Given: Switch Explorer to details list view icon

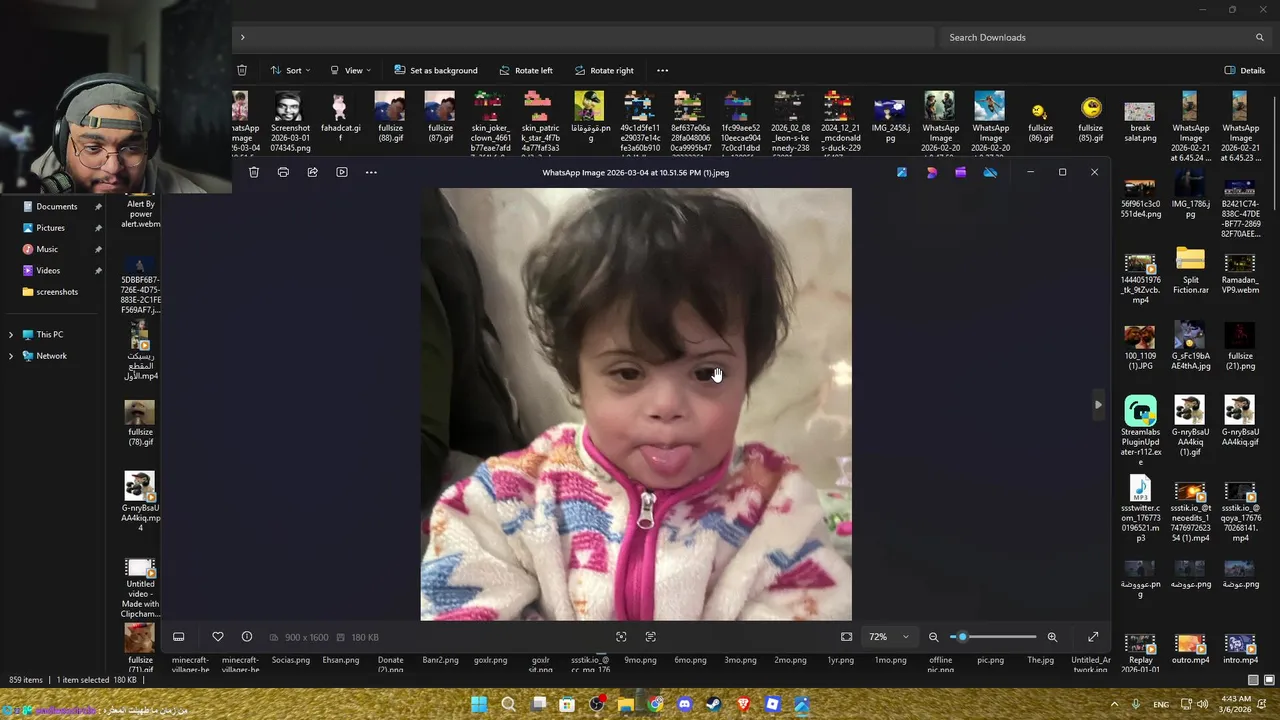Looking at the screenshot, I should 1253,680.
